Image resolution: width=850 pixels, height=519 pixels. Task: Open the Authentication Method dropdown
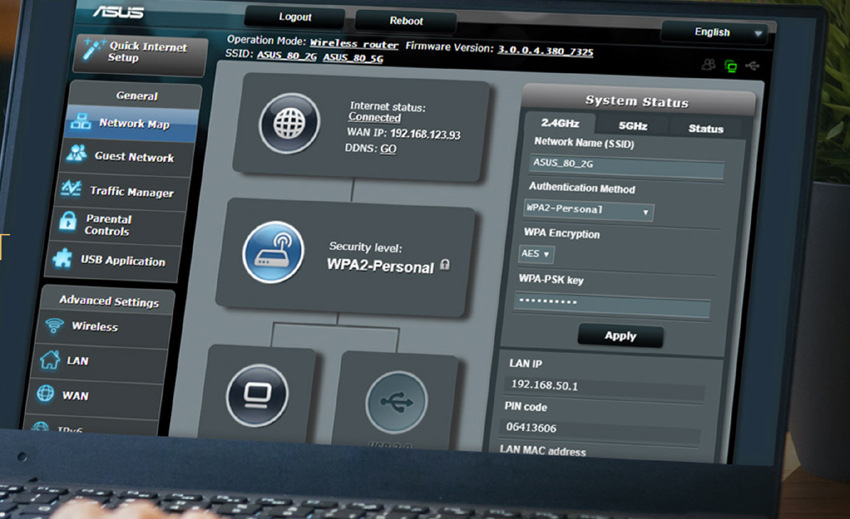(x=588, y=210)
